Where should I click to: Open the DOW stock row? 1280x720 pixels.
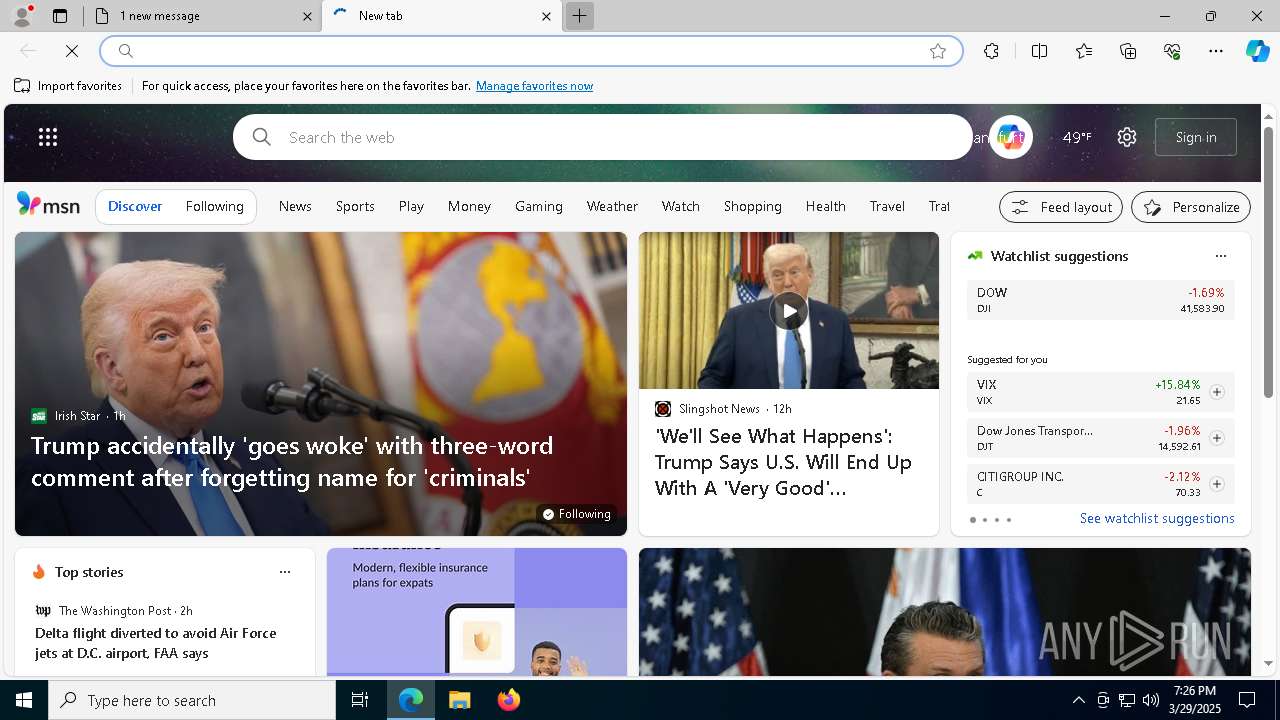click(1100, 300)
